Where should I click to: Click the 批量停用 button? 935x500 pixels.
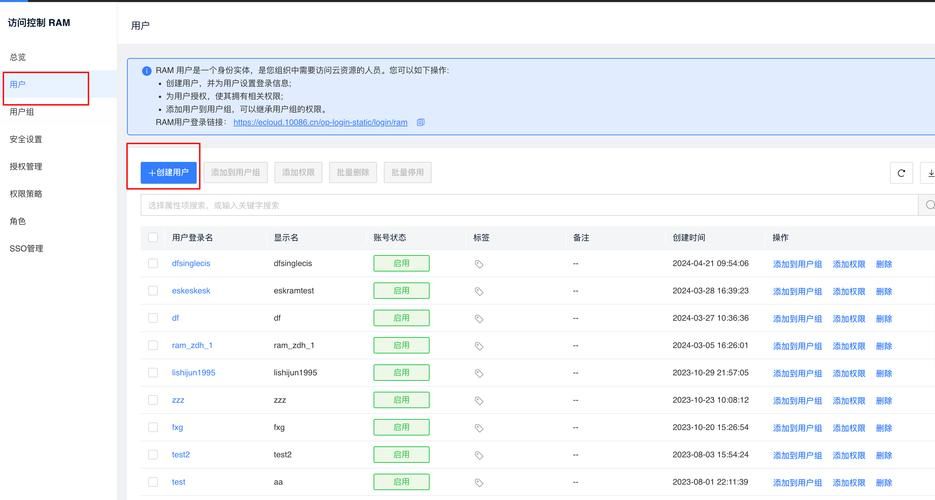408,173
